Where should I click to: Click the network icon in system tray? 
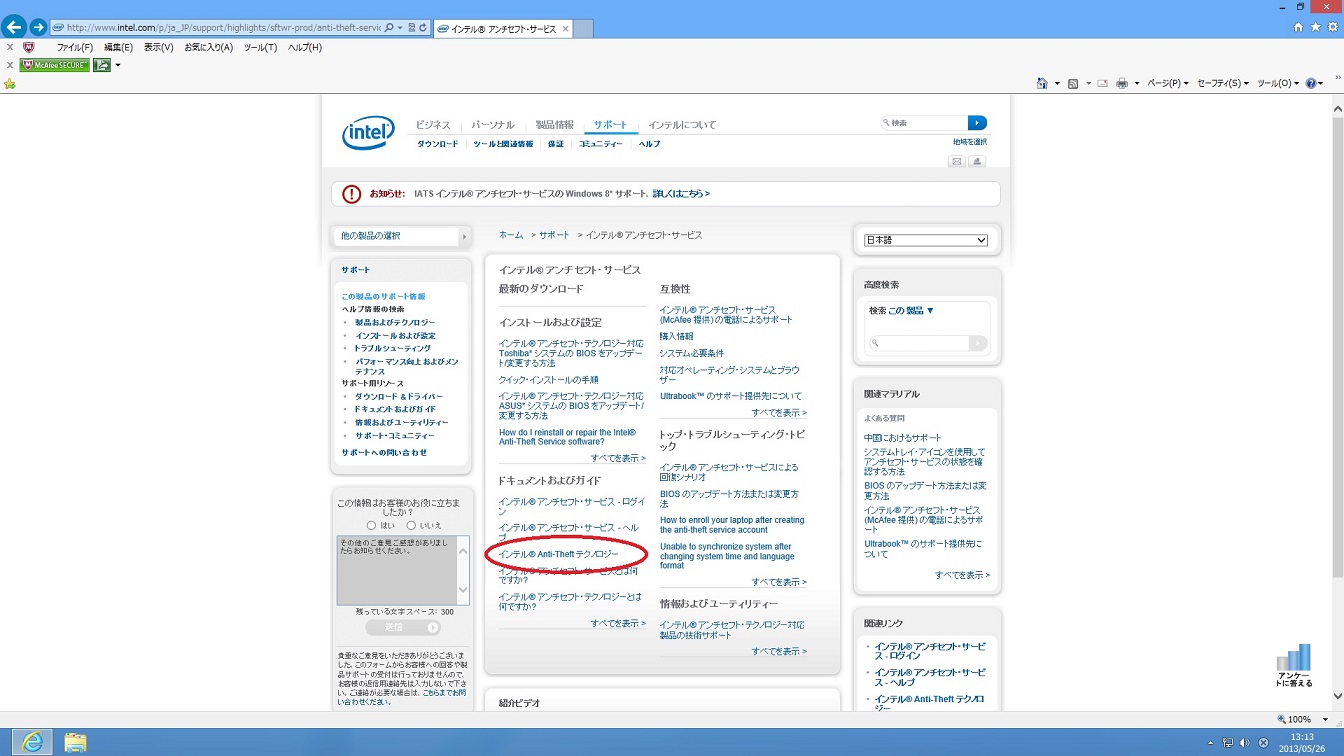point(1227,743)
